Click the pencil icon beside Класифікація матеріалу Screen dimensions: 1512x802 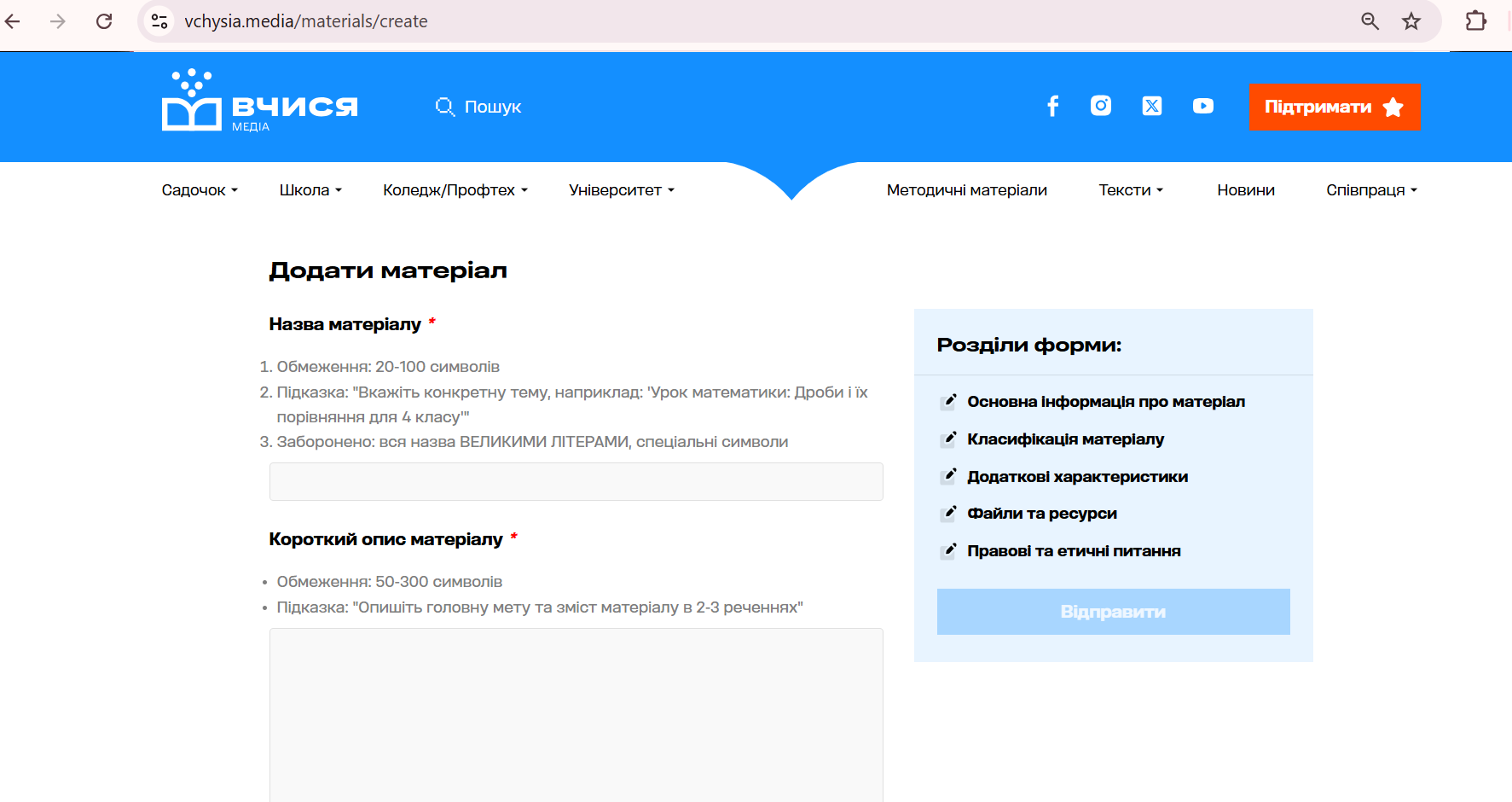click(x=948, y=439)
